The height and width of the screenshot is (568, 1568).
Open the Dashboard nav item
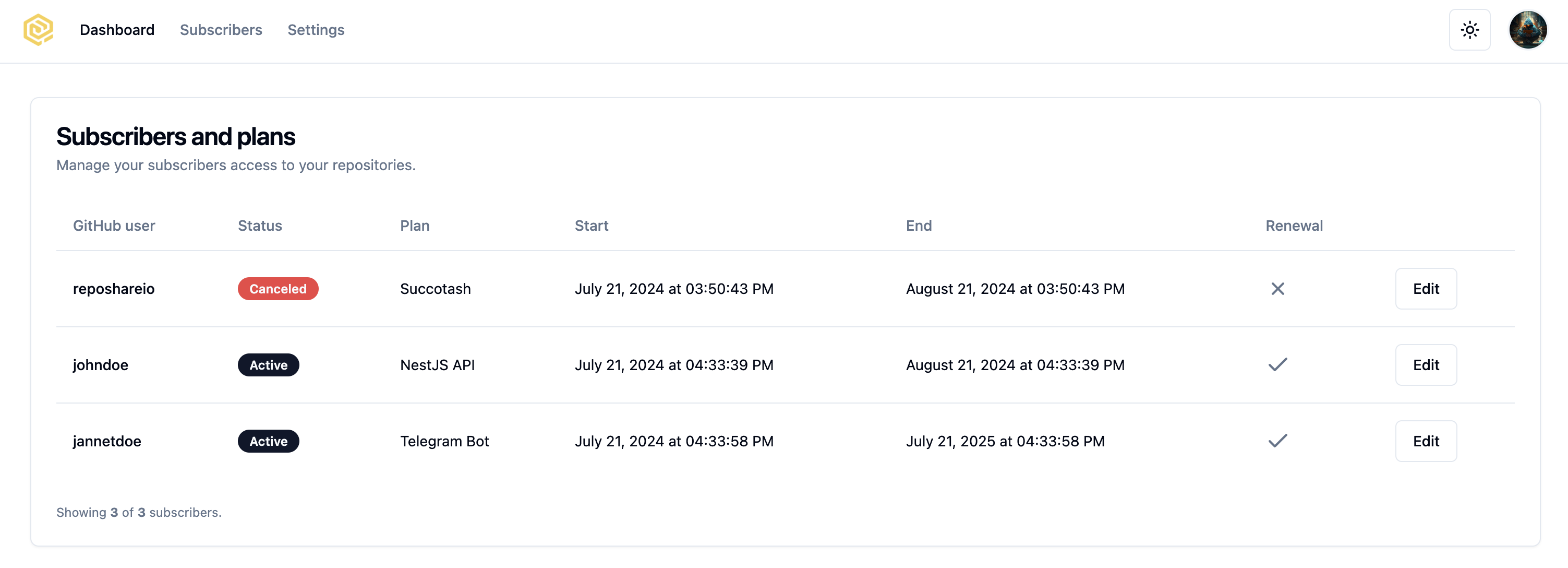[x=117, y=30]
